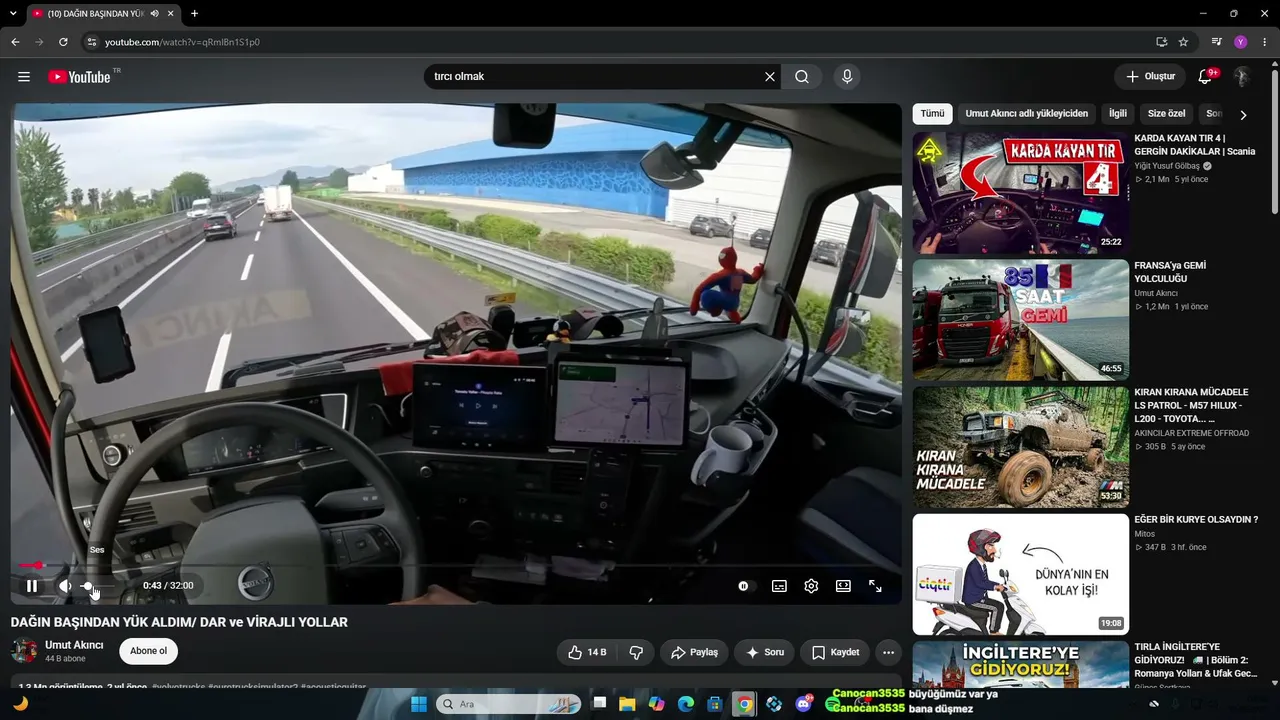Clear the search box text
The width and height of the screenshot is (1280, 720).
[770, 77]
